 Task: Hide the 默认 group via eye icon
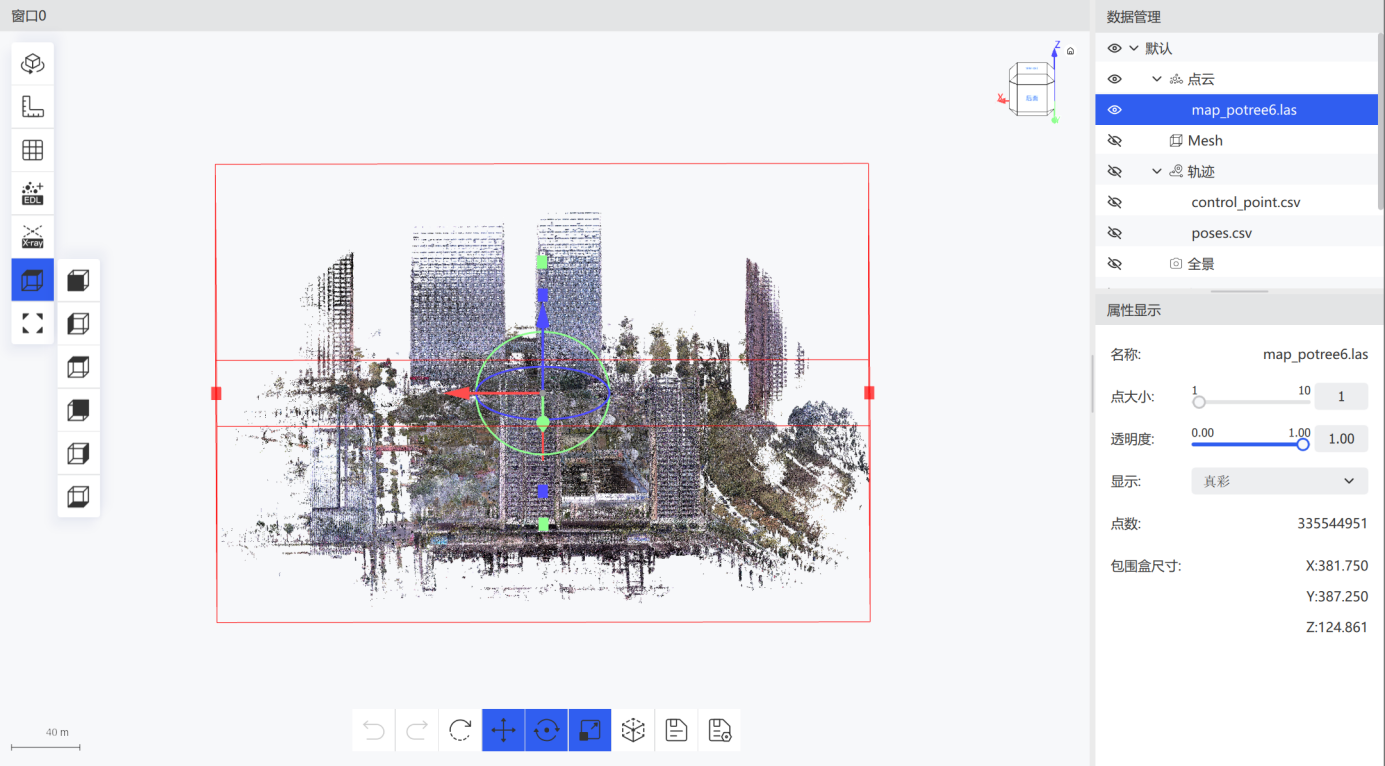1115,48
